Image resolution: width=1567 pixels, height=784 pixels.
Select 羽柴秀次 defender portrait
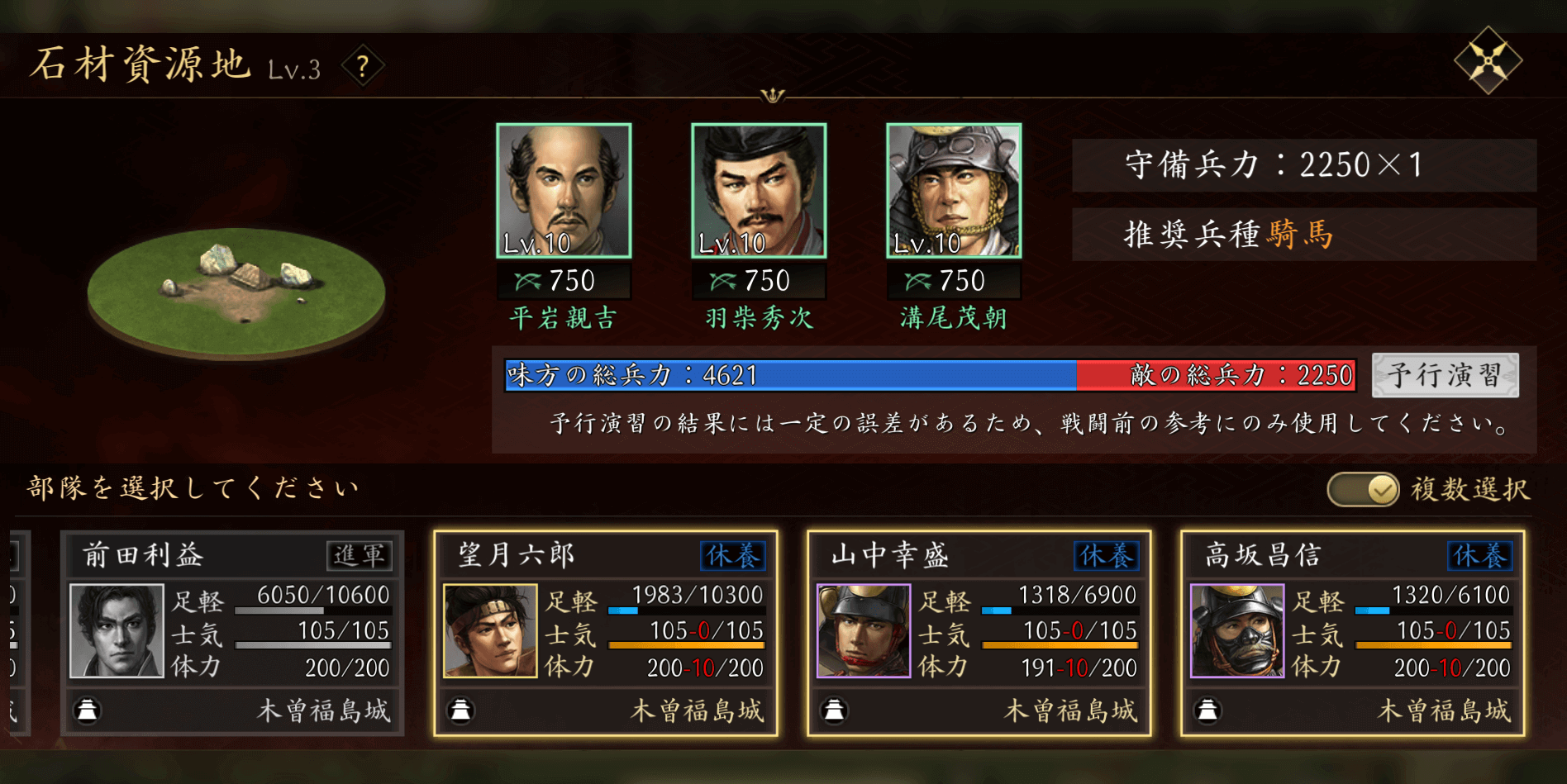[759, 191]
